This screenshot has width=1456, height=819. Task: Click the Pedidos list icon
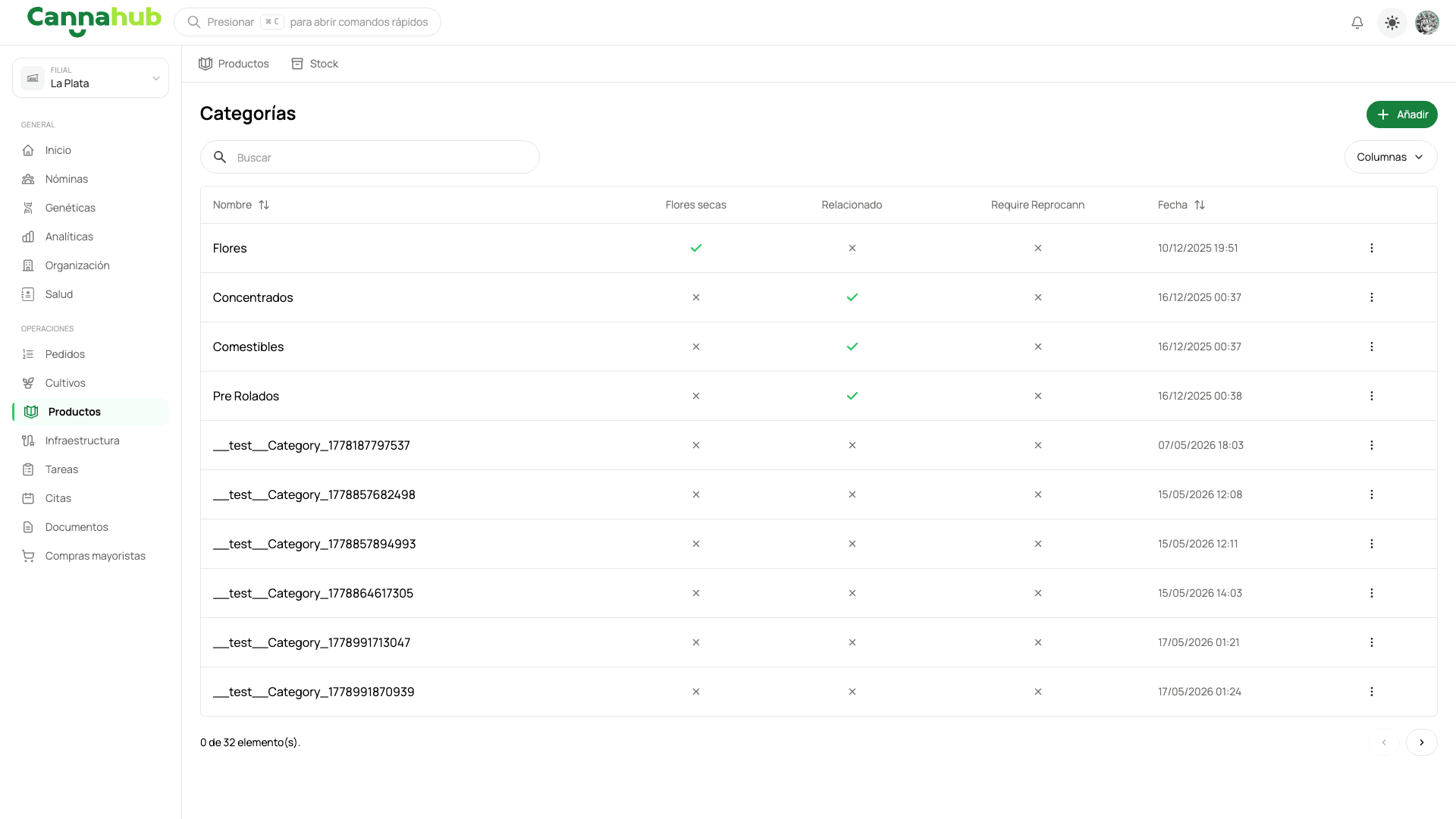28,354
